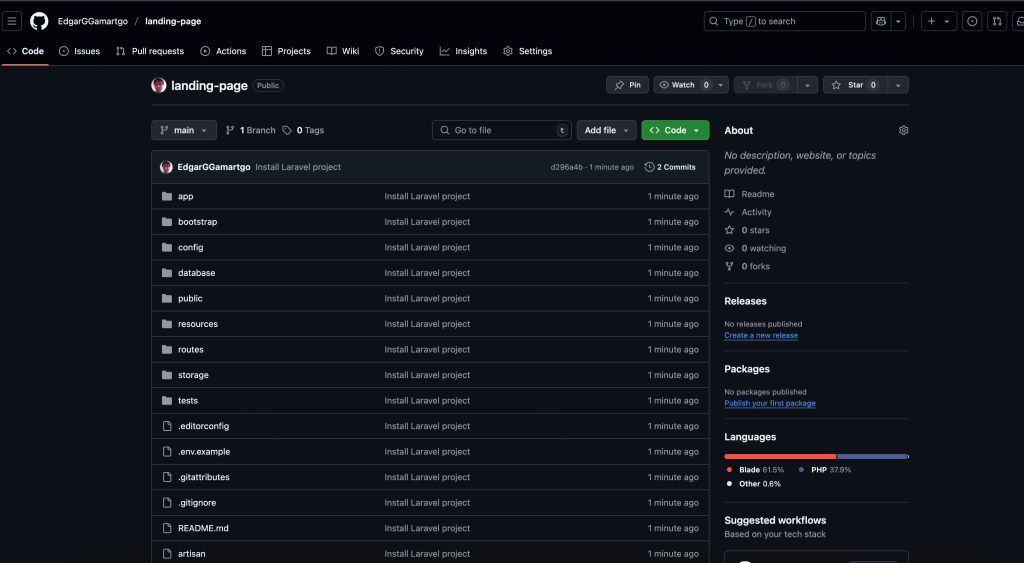Image resolution: width=1024 pixels, height=563 pixels.
Task: Go to the Insights tab
Action: 463,51
